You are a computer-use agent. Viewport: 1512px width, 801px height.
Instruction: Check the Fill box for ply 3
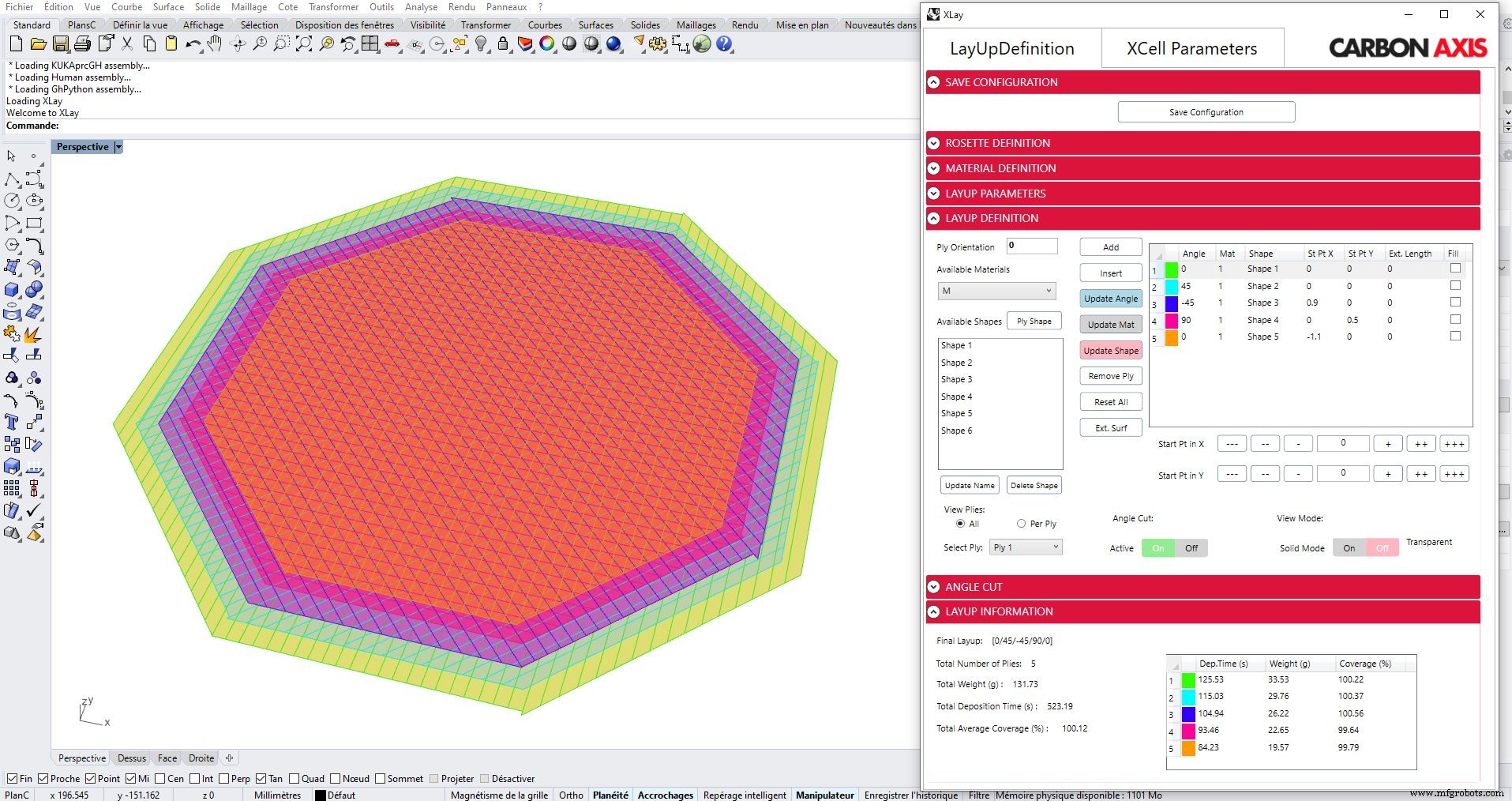point(1455,303)
